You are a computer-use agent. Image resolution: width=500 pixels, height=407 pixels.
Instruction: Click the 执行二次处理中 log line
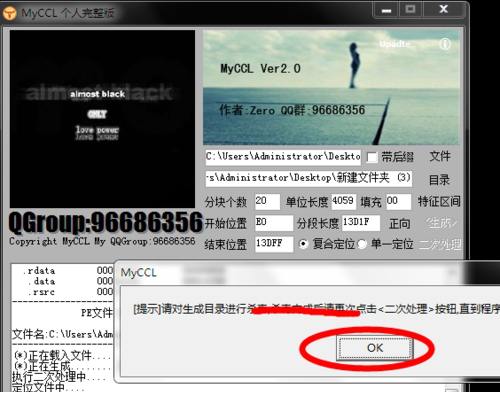[59, 377]
